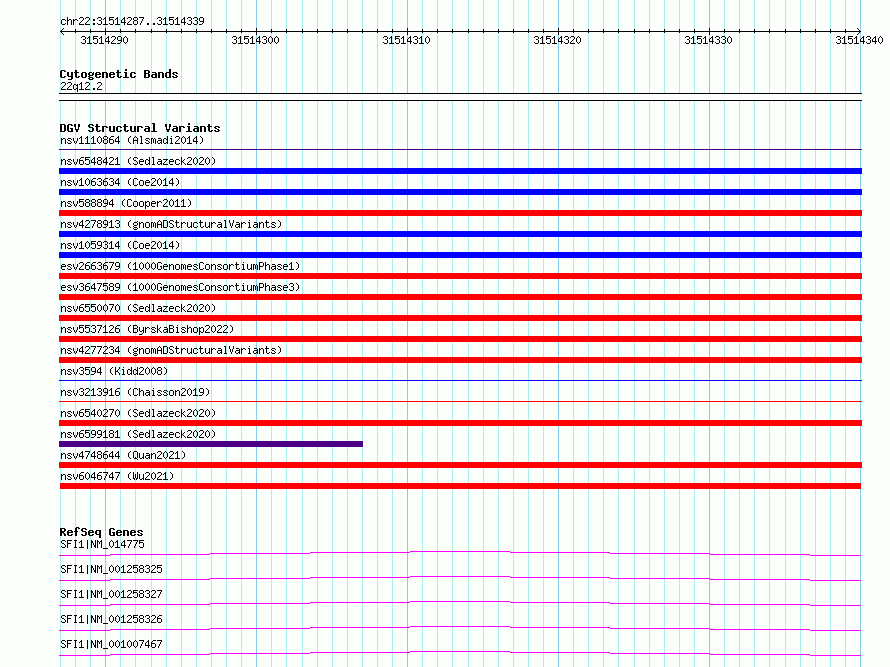Open variant nsv1110864 (Alsmadi2014)
The width and height of the screenshot is (890, 667).
(x=132, y=140)
